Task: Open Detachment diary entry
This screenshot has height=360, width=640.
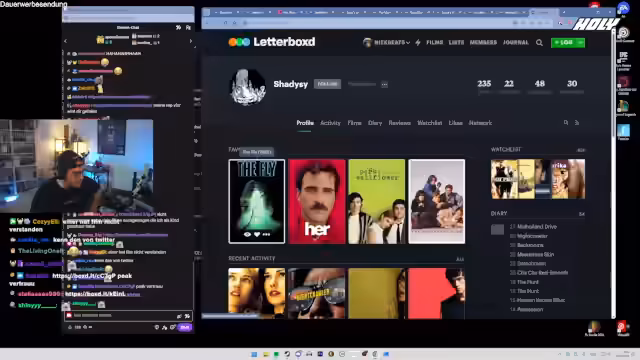Action: pos(531,264)
